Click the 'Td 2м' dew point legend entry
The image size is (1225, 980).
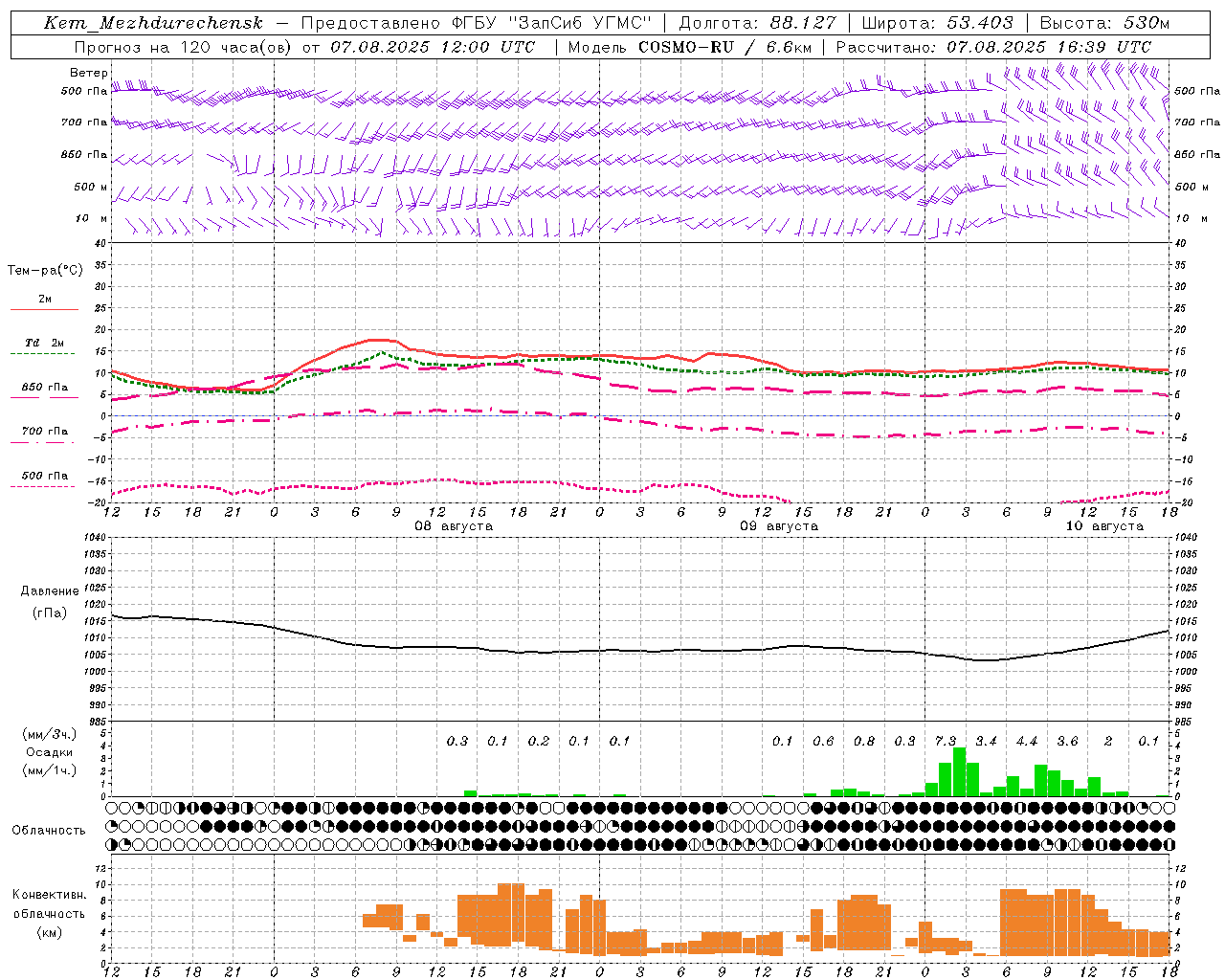point(44,342)
